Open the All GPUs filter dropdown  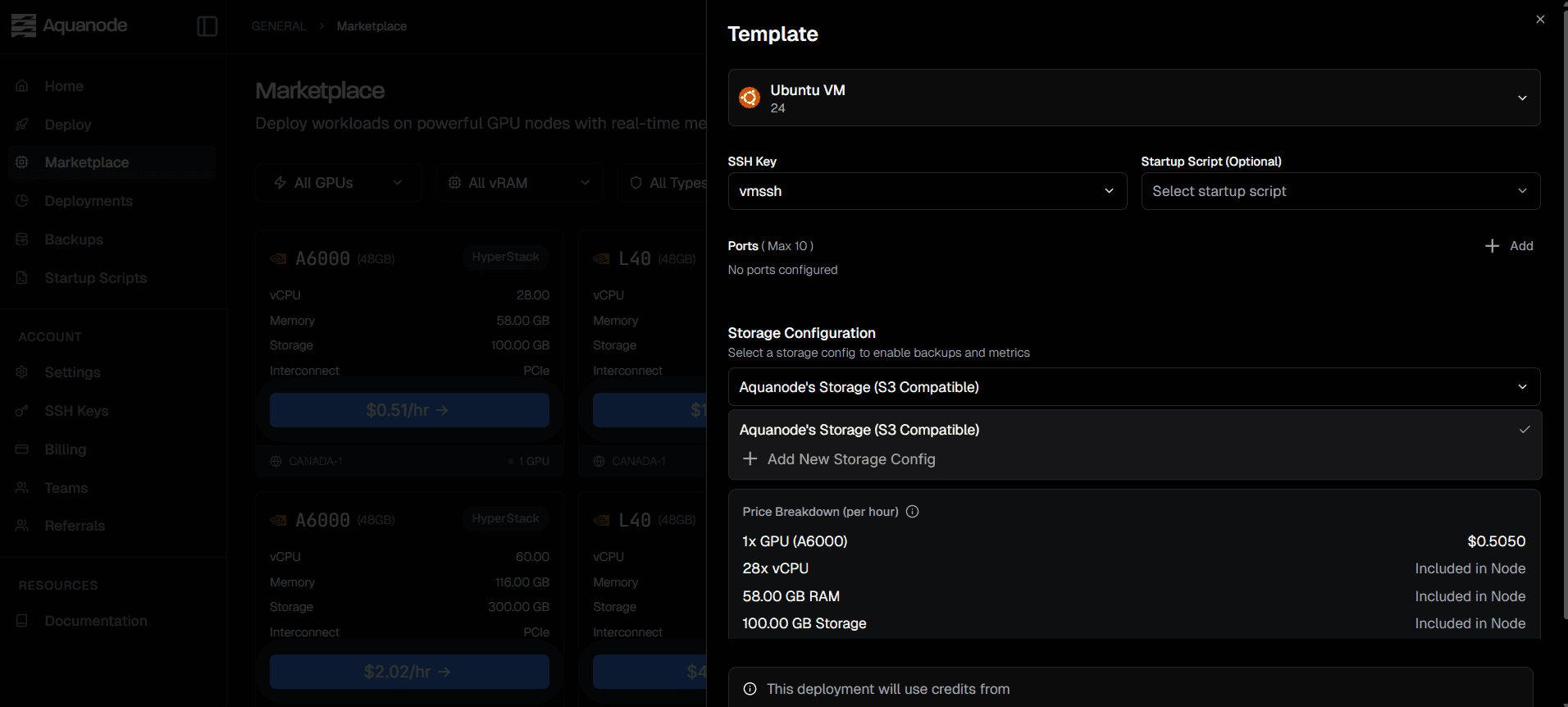click(338, 183)
